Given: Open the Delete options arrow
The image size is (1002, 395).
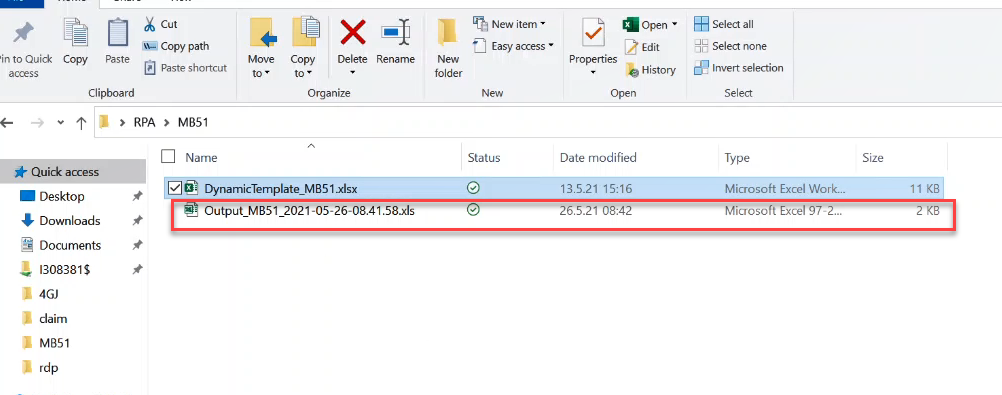Looking at the screenshot, I should click(x=352, y=72).
